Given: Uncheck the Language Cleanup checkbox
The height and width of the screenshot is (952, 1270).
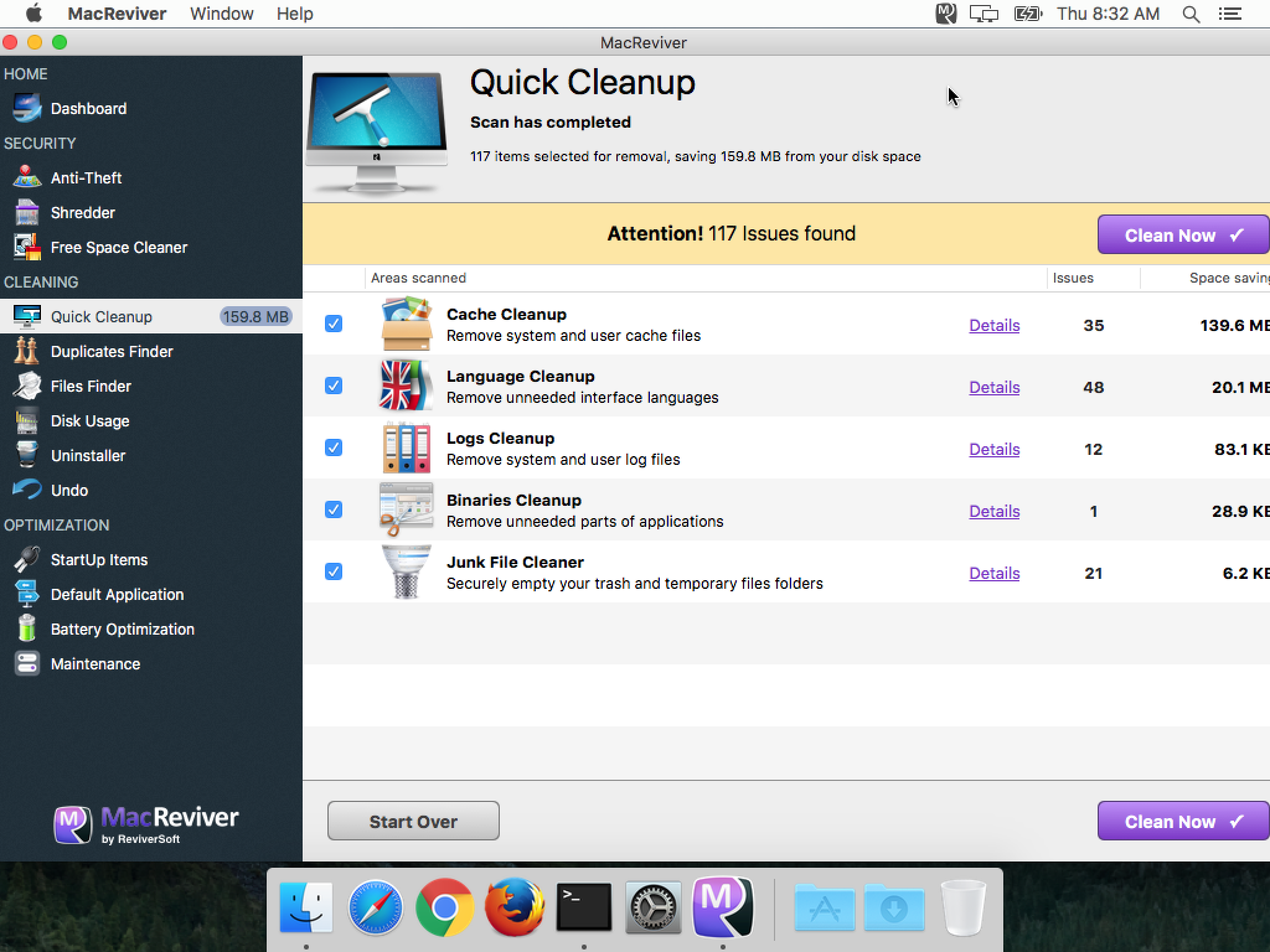Looking at the screenshot, I should coord(334,386).
